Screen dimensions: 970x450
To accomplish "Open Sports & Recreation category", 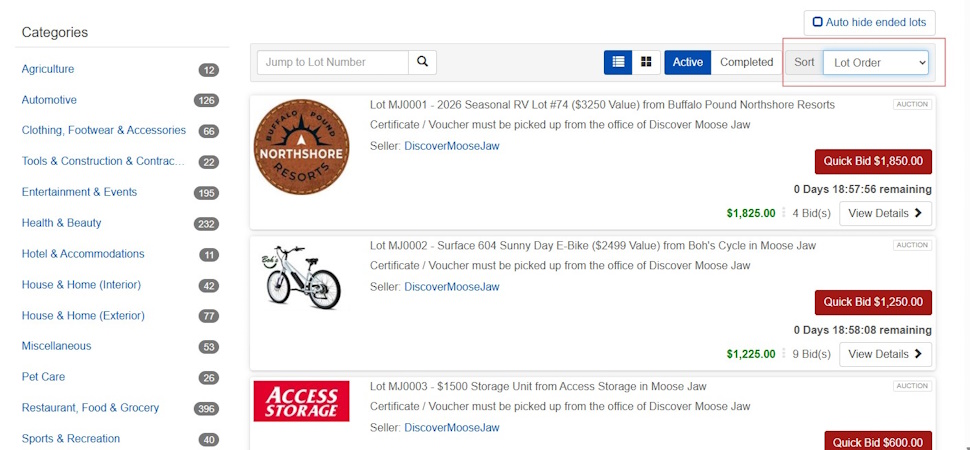I will click(x=71, y=439).
